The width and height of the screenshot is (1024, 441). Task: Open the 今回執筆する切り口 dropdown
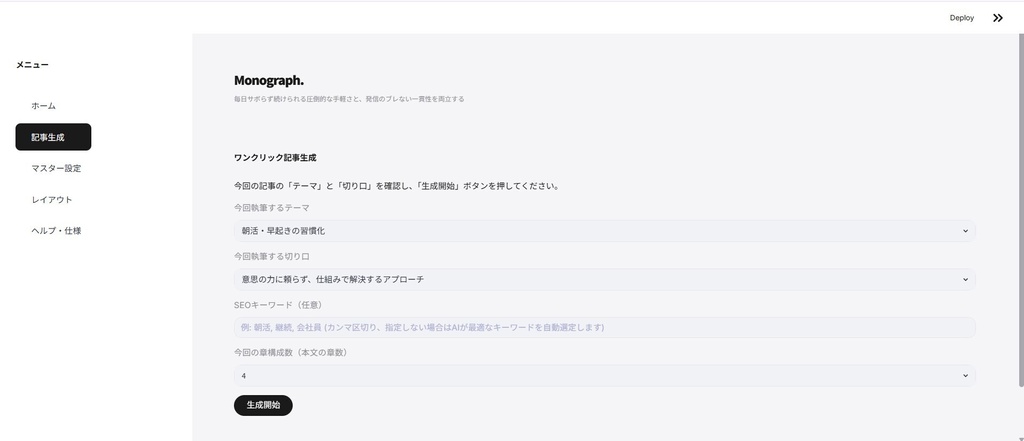click(x=605, y=280)
